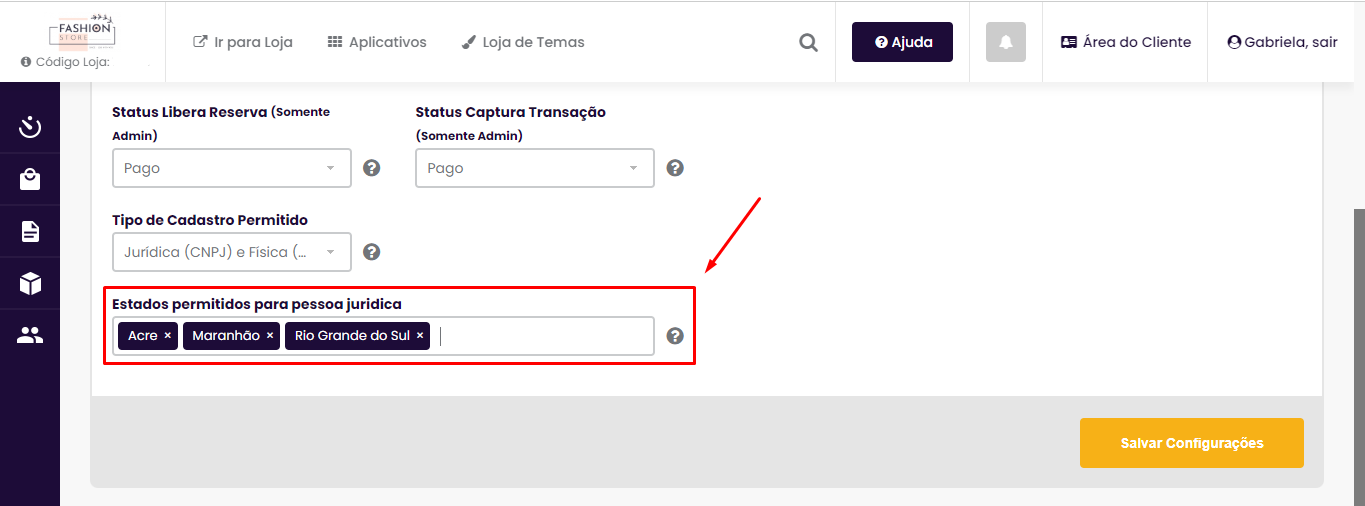1365x506 pixels.
Task: Open the Aplicativos menu
Action: [377, 42]
